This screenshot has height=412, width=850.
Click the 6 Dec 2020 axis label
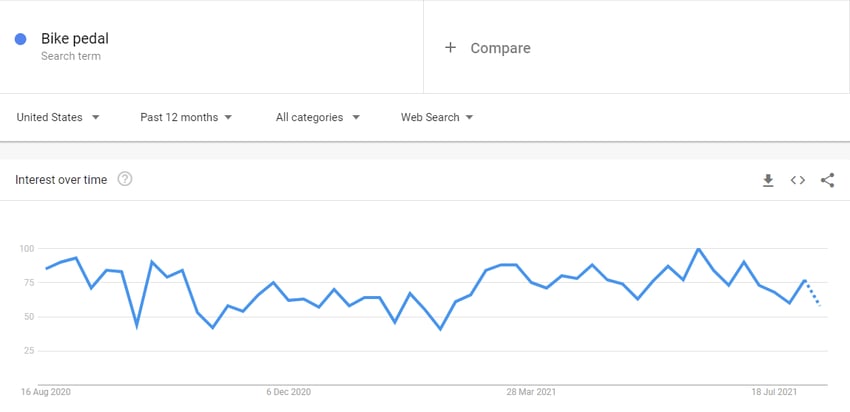(x=288, y=391)
